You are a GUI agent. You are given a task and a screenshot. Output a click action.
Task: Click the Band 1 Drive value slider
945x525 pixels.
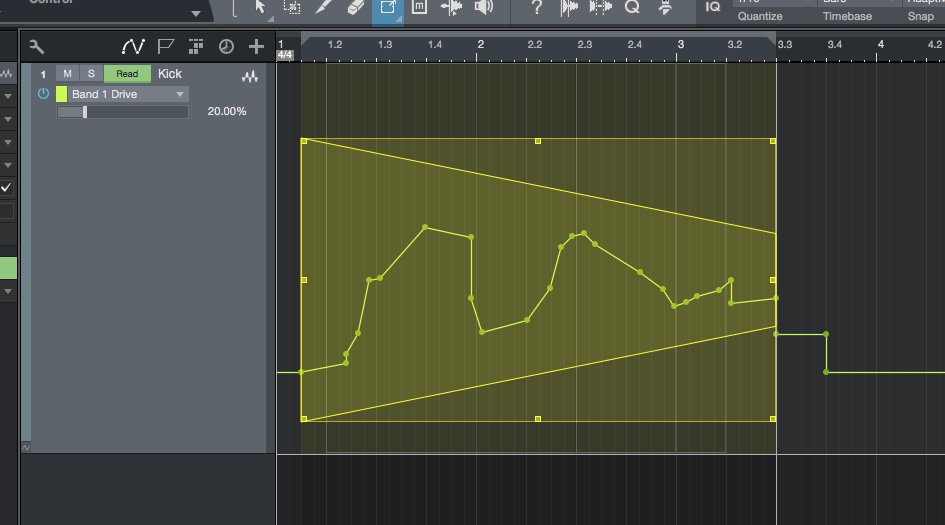click(122, 112)
